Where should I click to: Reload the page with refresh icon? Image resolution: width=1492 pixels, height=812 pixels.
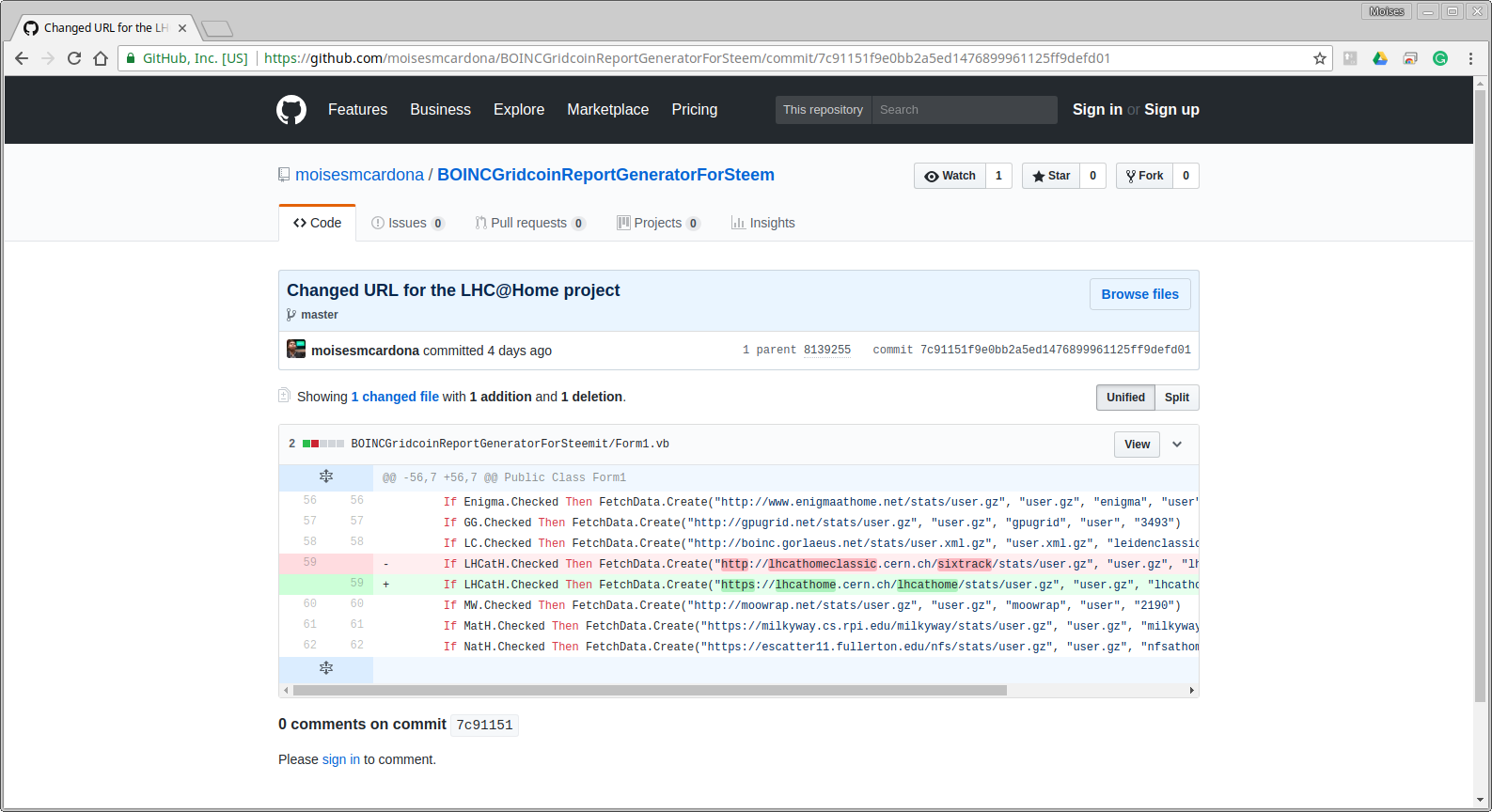click(x=74, y=58)
